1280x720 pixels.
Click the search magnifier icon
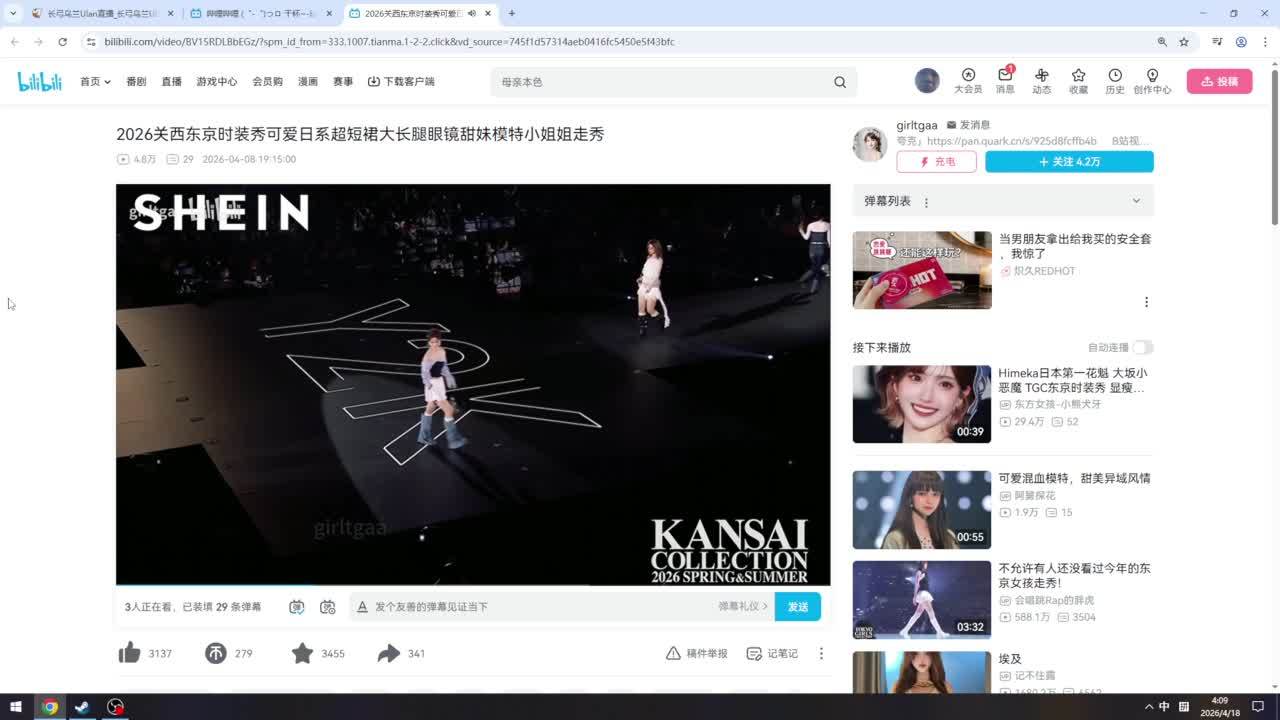[x=840, y=82]
